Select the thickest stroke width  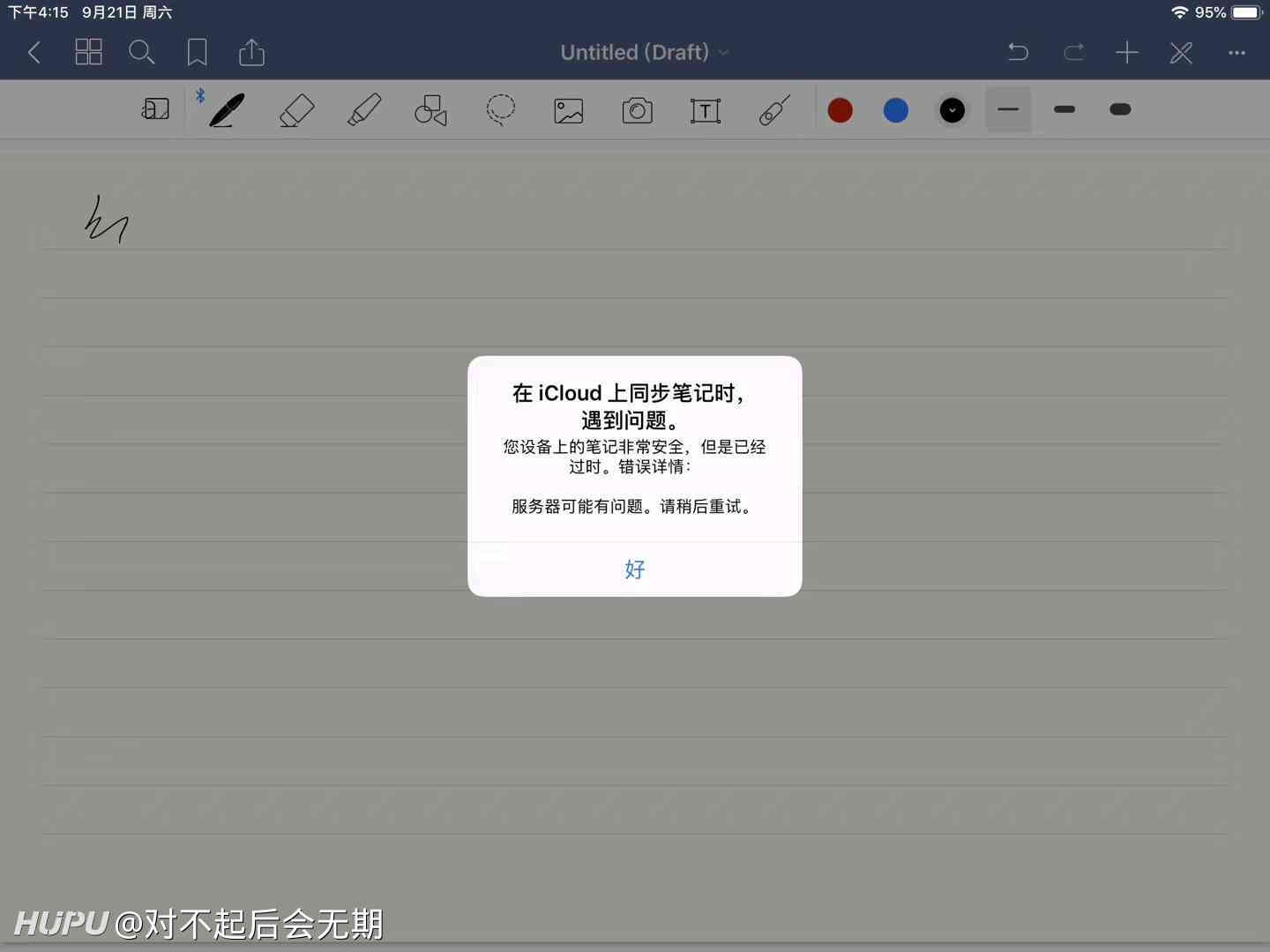pos(1120,109)
